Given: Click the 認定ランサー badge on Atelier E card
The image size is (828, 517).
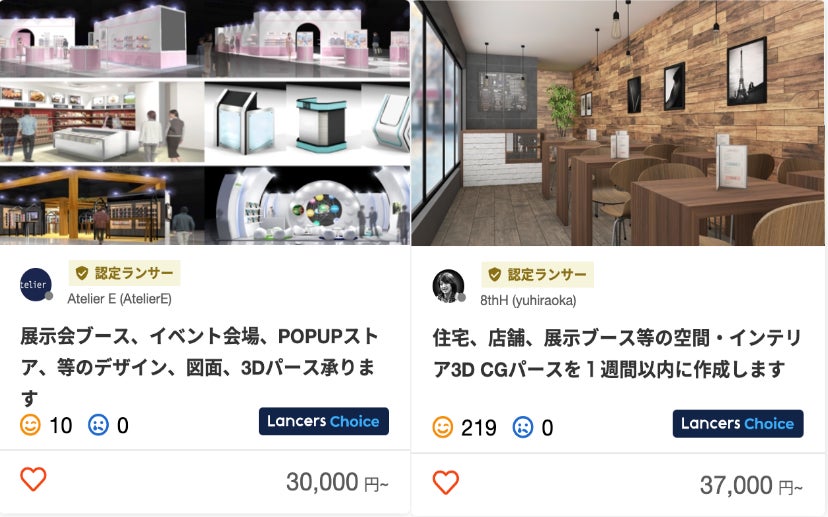Looking at the screenshot, I should pyautogui.click(x=125, y=273).
